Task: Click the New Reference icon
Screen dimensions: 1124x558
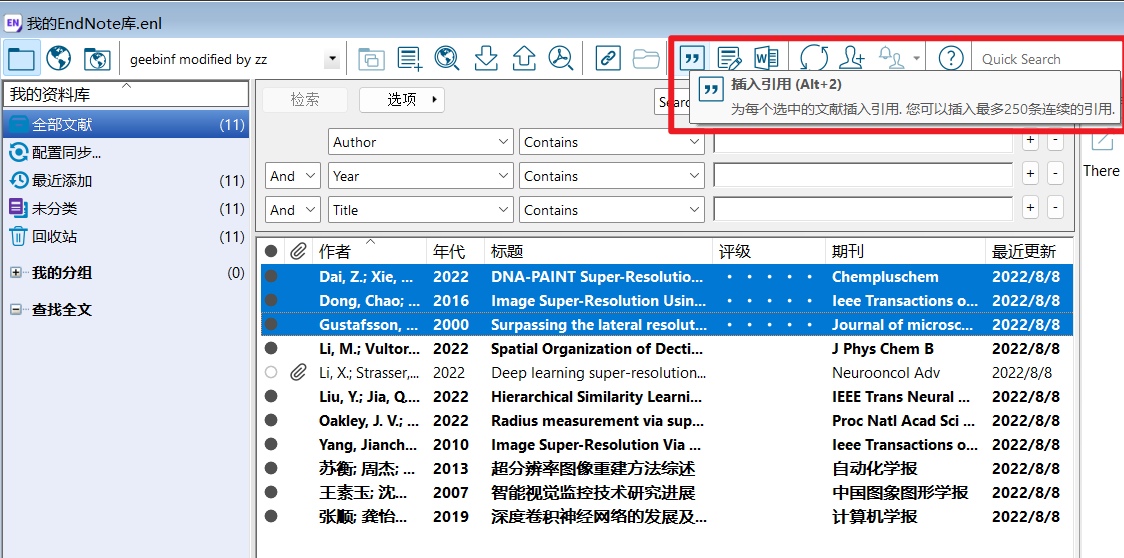Action: point(410,58)
